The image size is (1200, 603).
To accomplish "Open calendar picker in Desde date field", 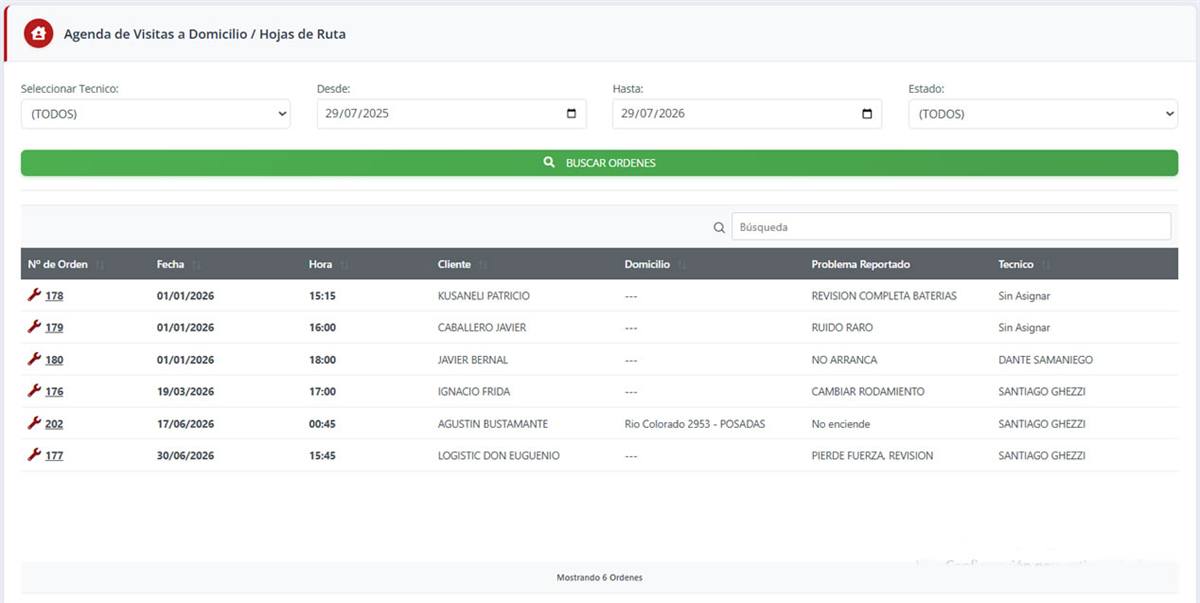I will click(571, 114).
